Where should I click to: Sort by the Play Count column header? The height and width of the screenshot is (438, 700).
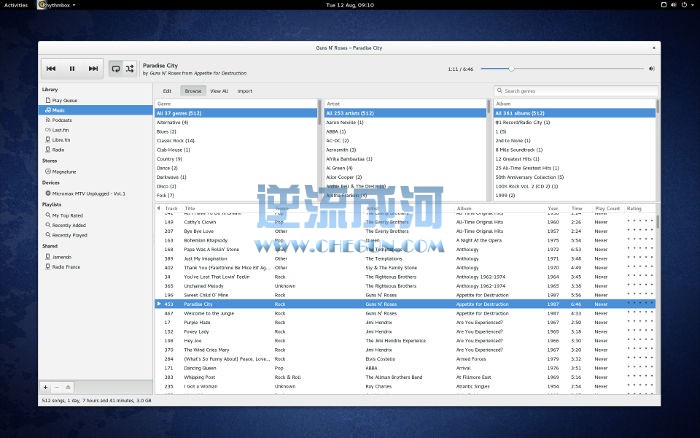tap(608, 209)
